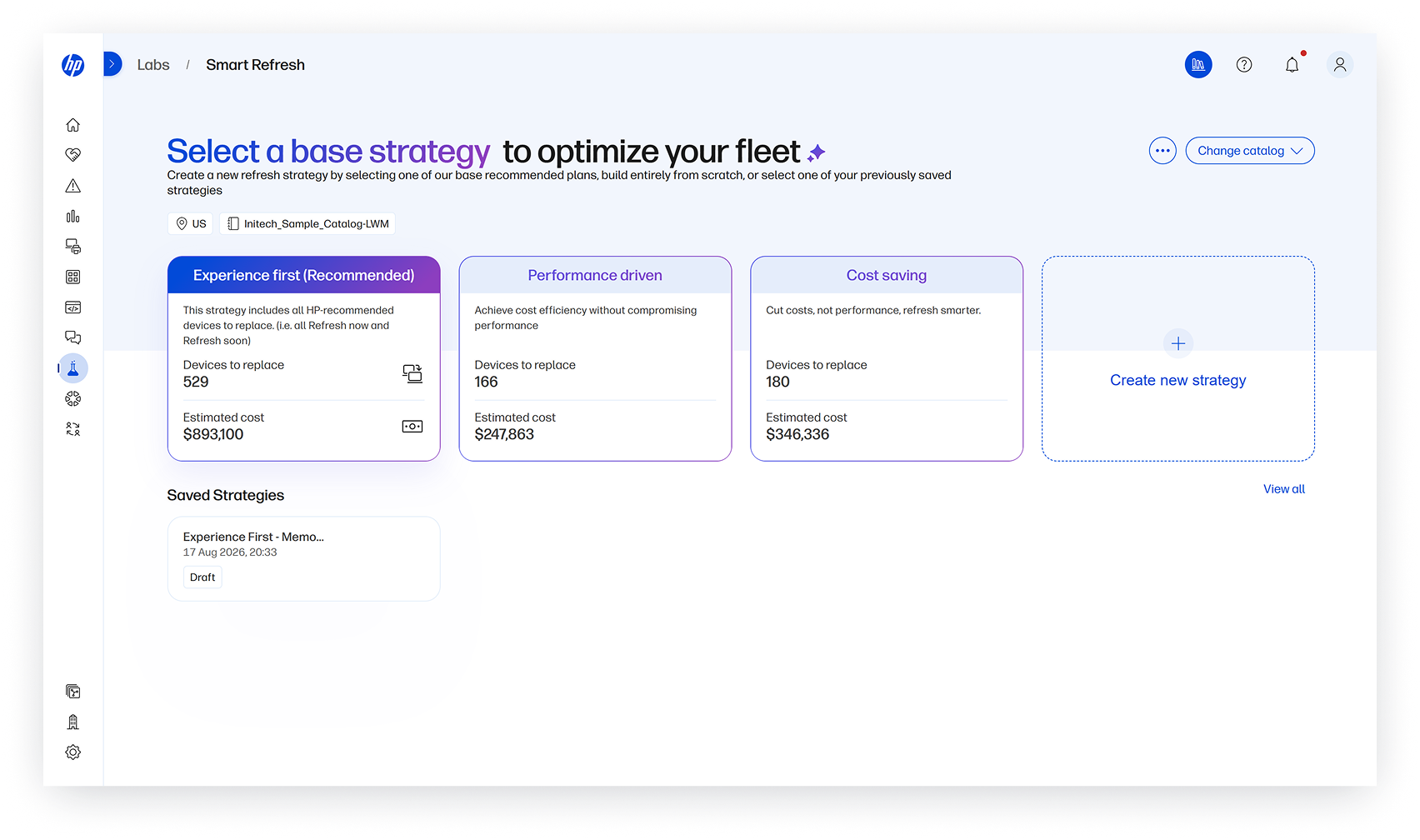Open the code window icon in the sidebar
This screenshot has width=1420, height=840.
(73, 307)
